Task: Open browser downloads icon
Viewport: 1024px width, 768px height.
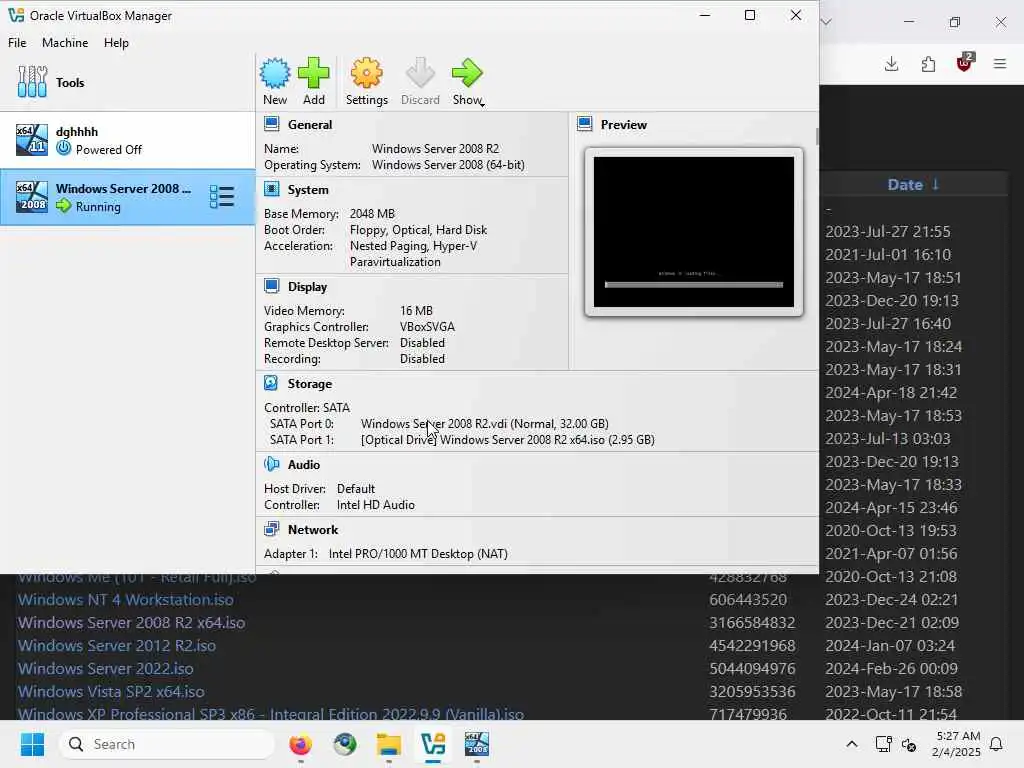Action: tap(891, 64)
